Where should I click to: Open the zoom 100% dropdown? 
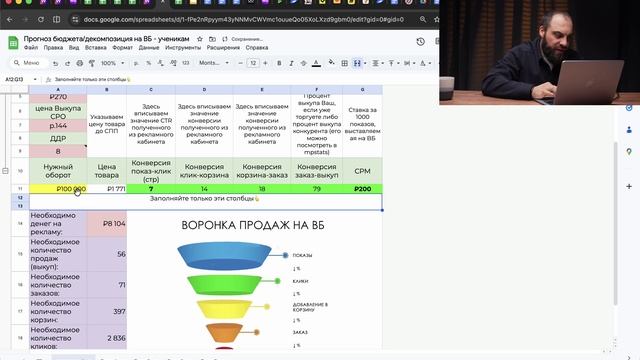click(x=112, y=63)
